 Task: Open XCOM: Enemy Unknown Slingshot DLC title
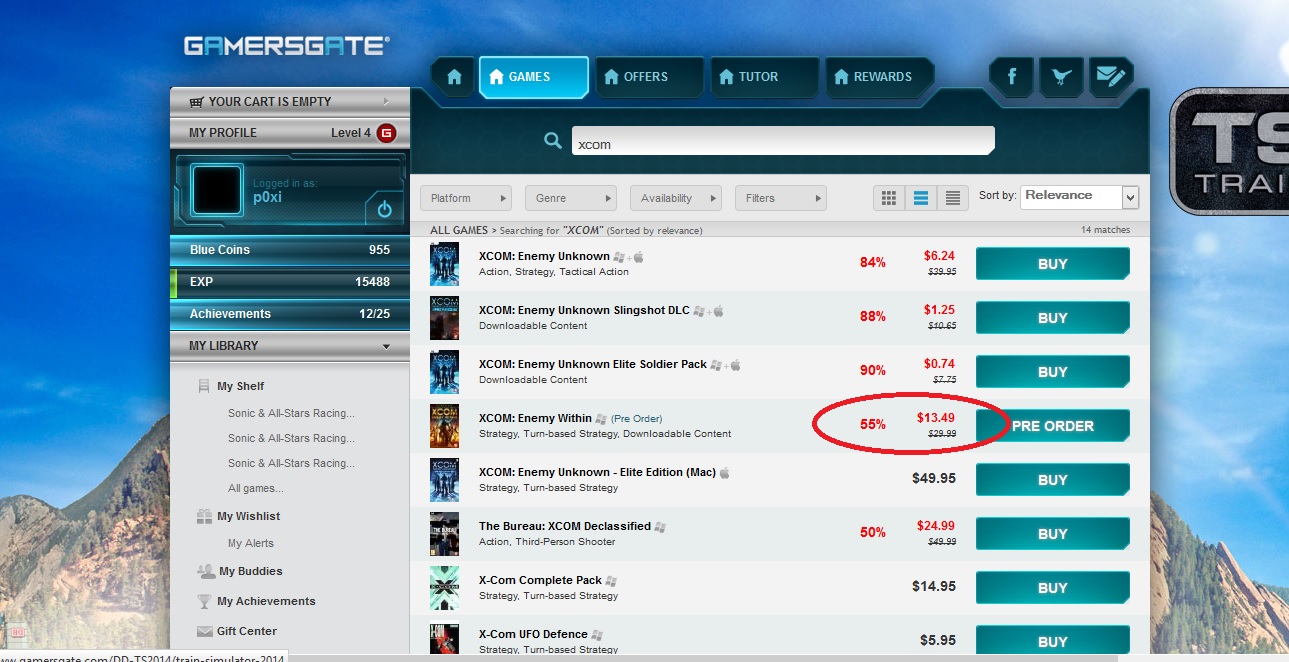coord(584,310)
